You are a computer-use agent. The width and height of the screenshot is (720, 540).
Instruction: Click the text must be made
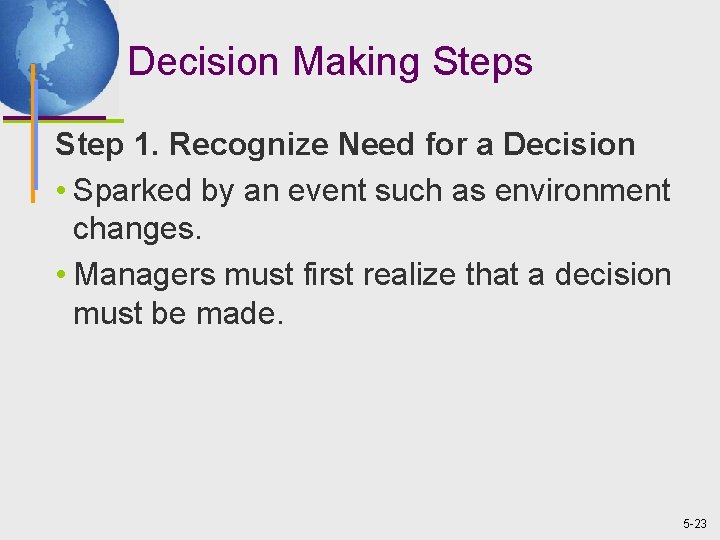click(x=178, y=314)
